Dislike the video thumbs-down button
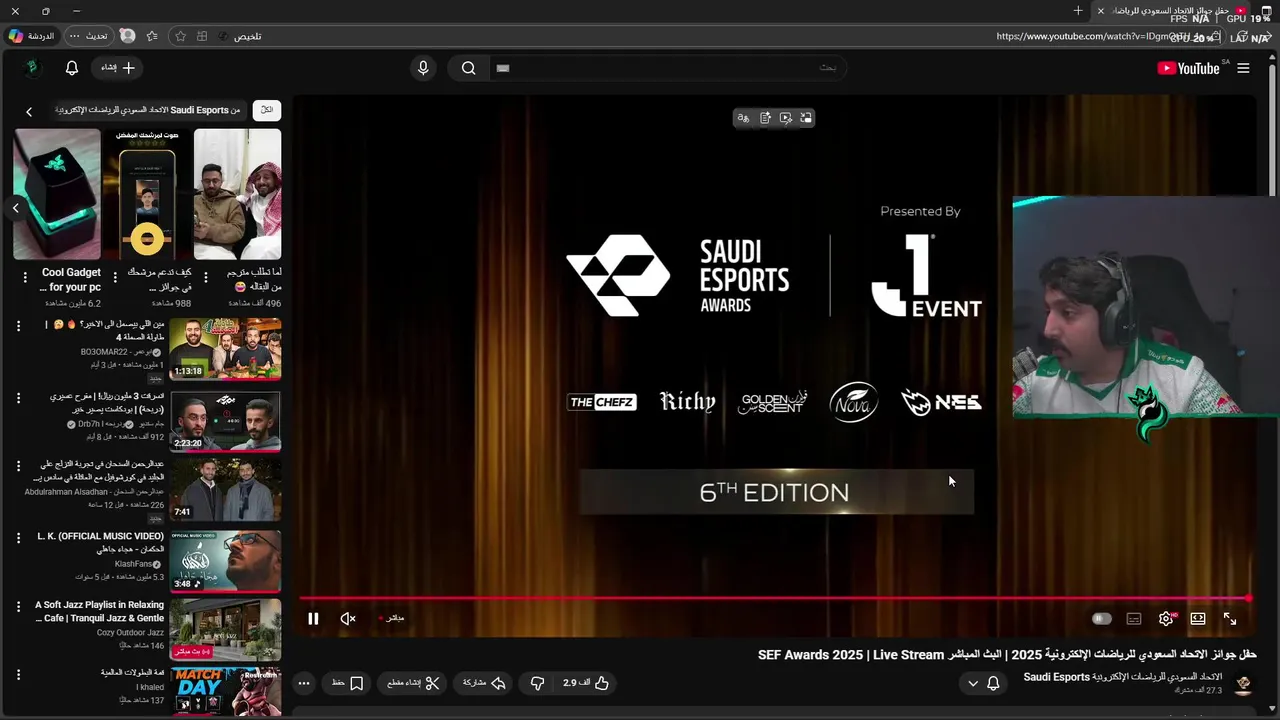1280x720 pixels. [x=537, y=683]
